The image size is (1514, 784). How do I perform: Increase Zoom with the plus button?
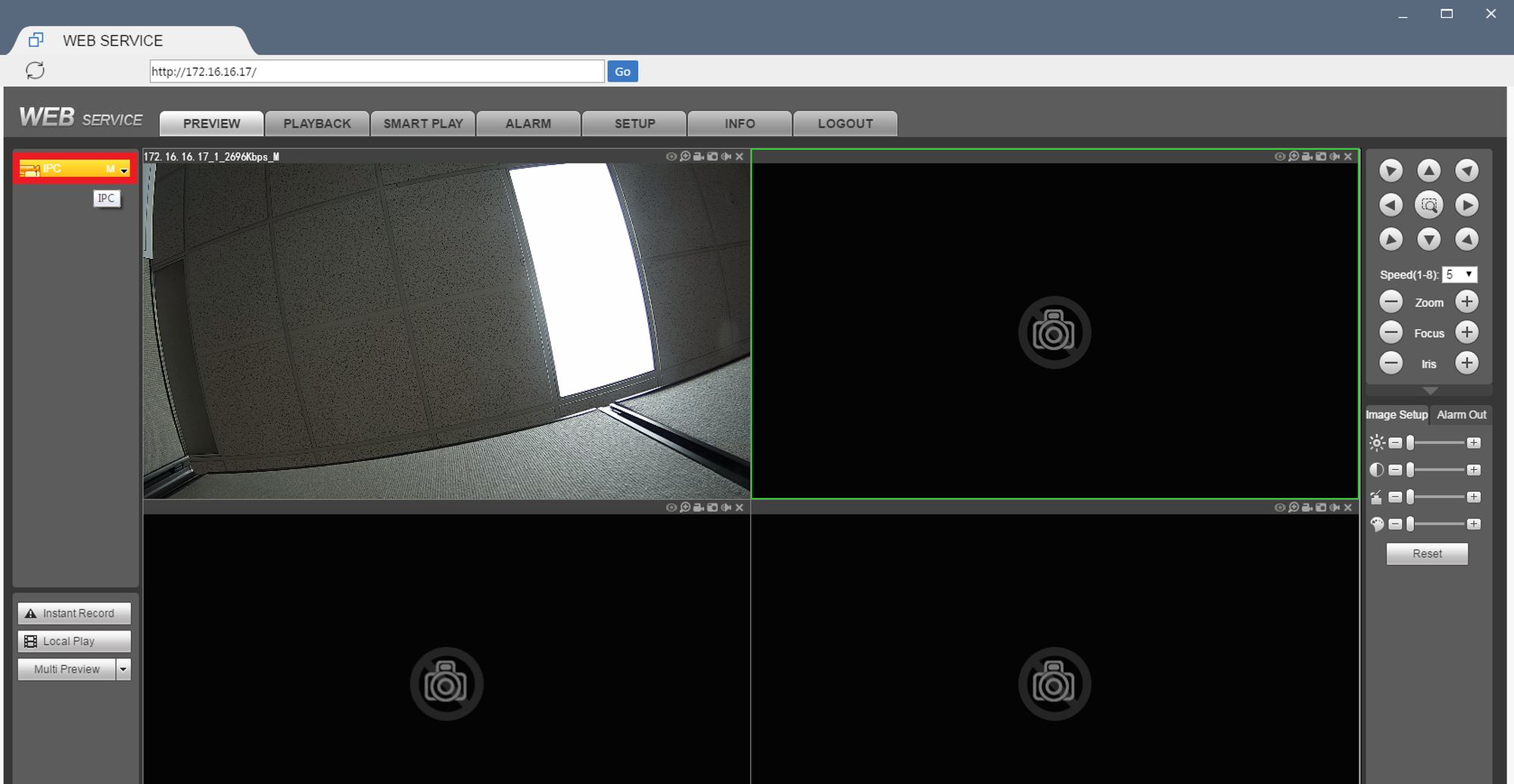1466,302
